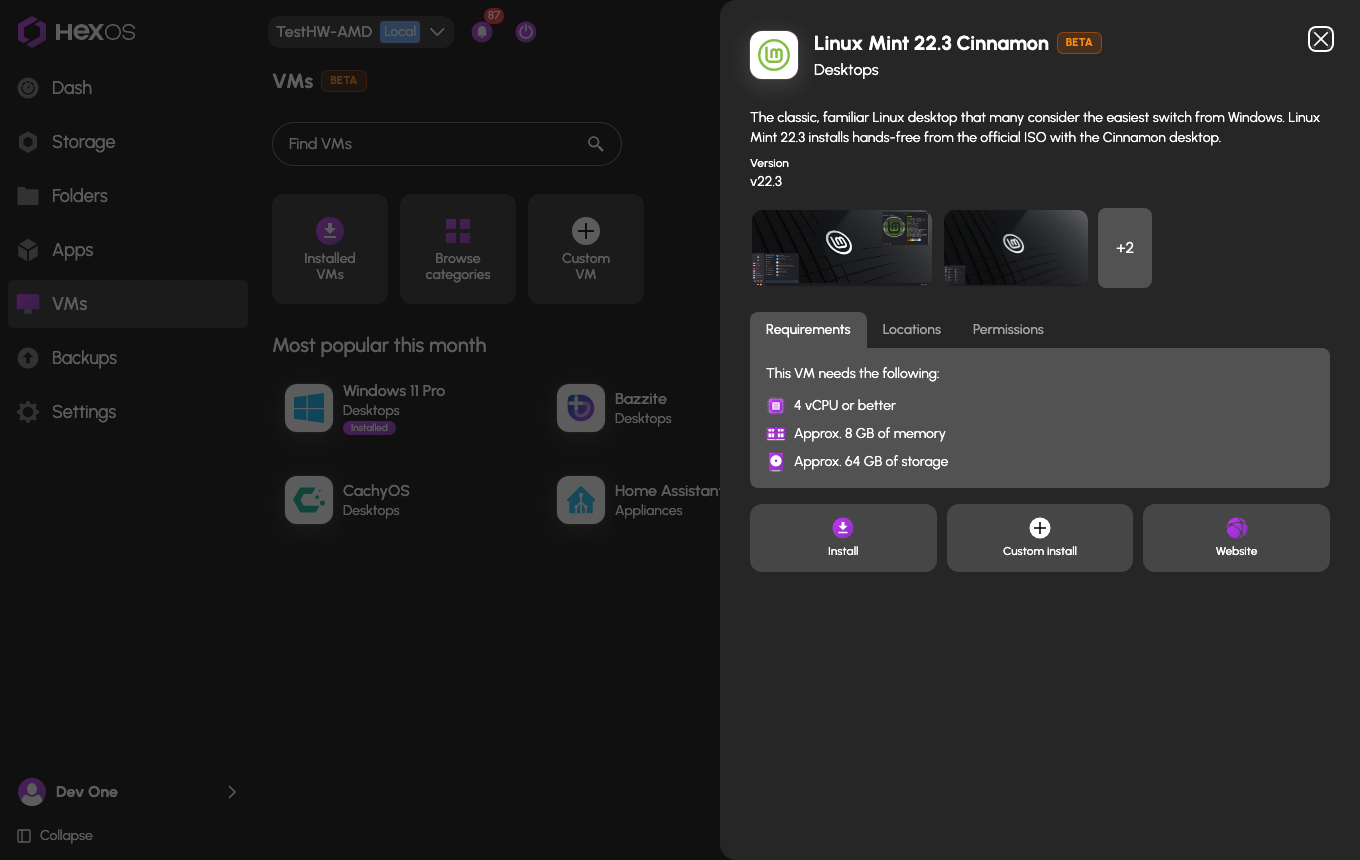The height and width of the screenshot is (860, 1360).
Task: Click "Approx. 64 GB of storage" text
Action: click(x=871, y=462)
